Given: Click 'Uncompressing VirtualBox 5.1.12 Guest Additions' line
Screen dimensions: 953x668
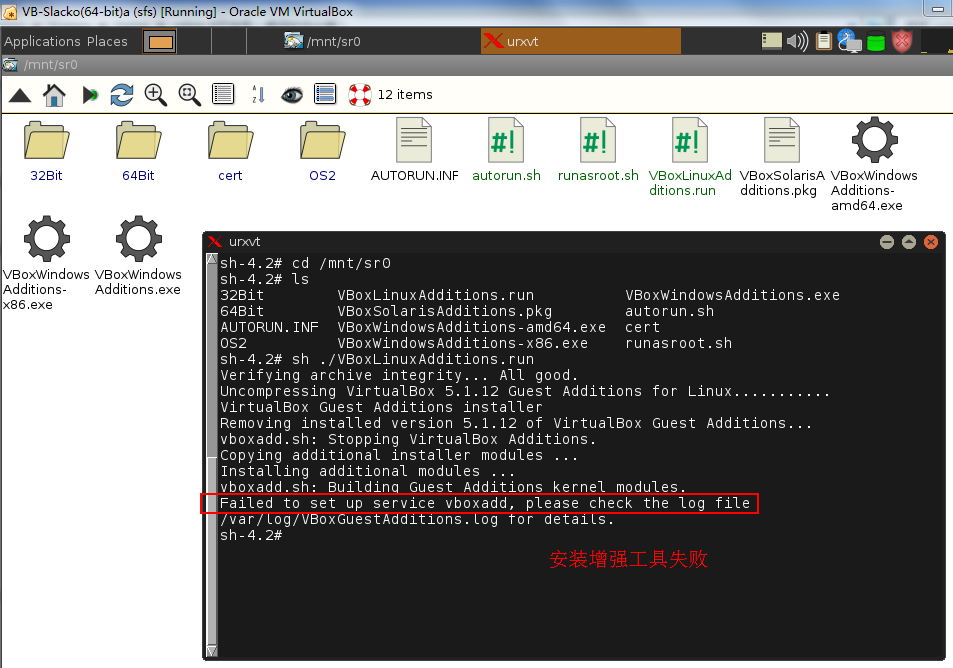Looking at the screenshot, I should tap(525, 391).
